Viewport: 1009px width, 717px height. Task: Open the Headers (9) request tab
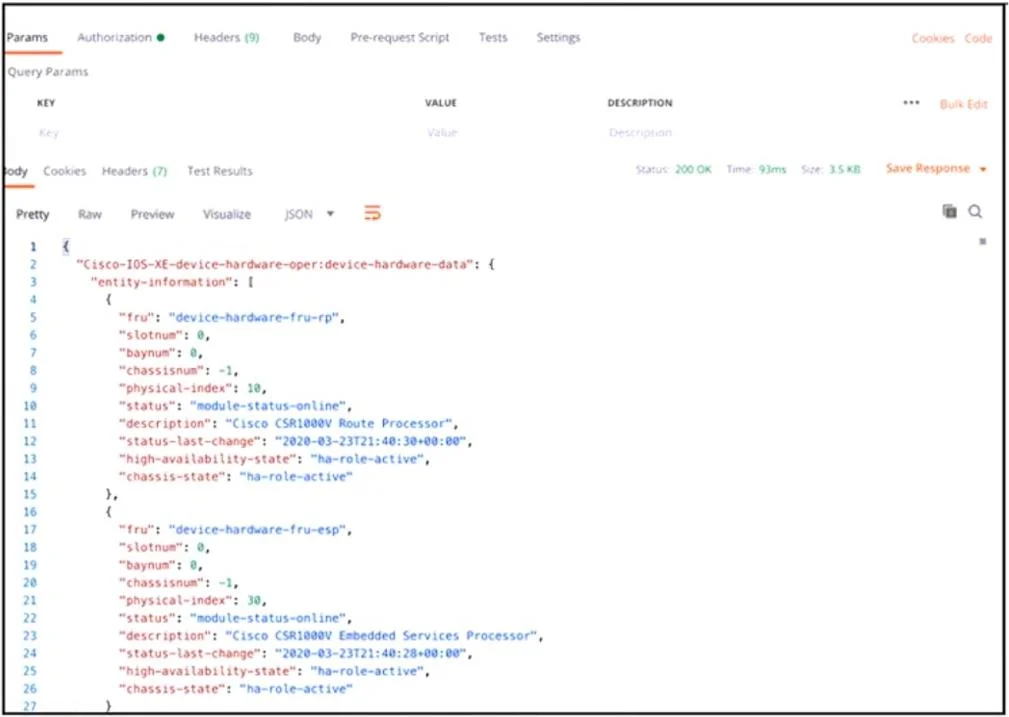tap(227, 37)
